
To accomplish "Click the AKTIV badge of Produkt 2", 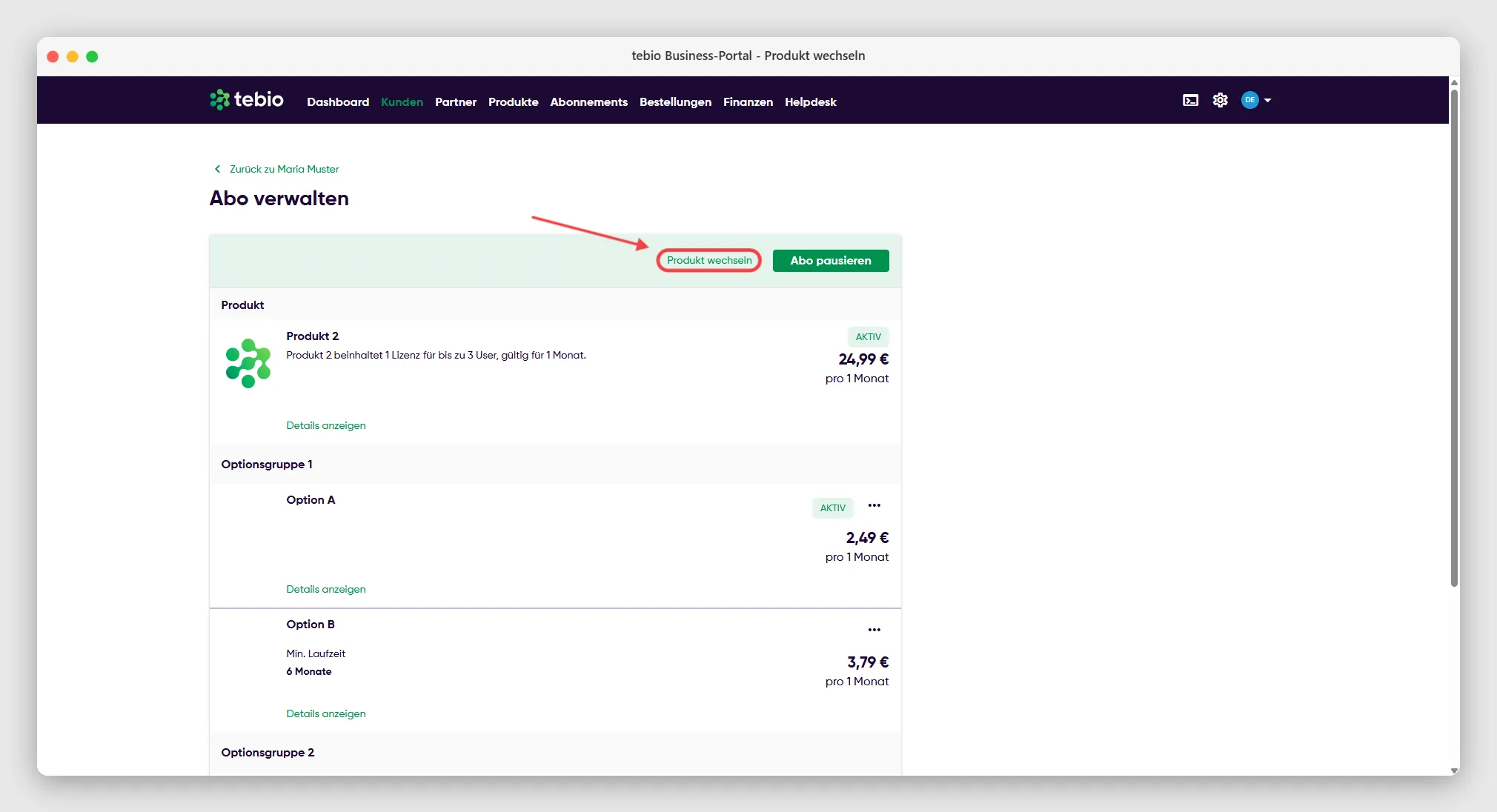I will pos(868,336).
